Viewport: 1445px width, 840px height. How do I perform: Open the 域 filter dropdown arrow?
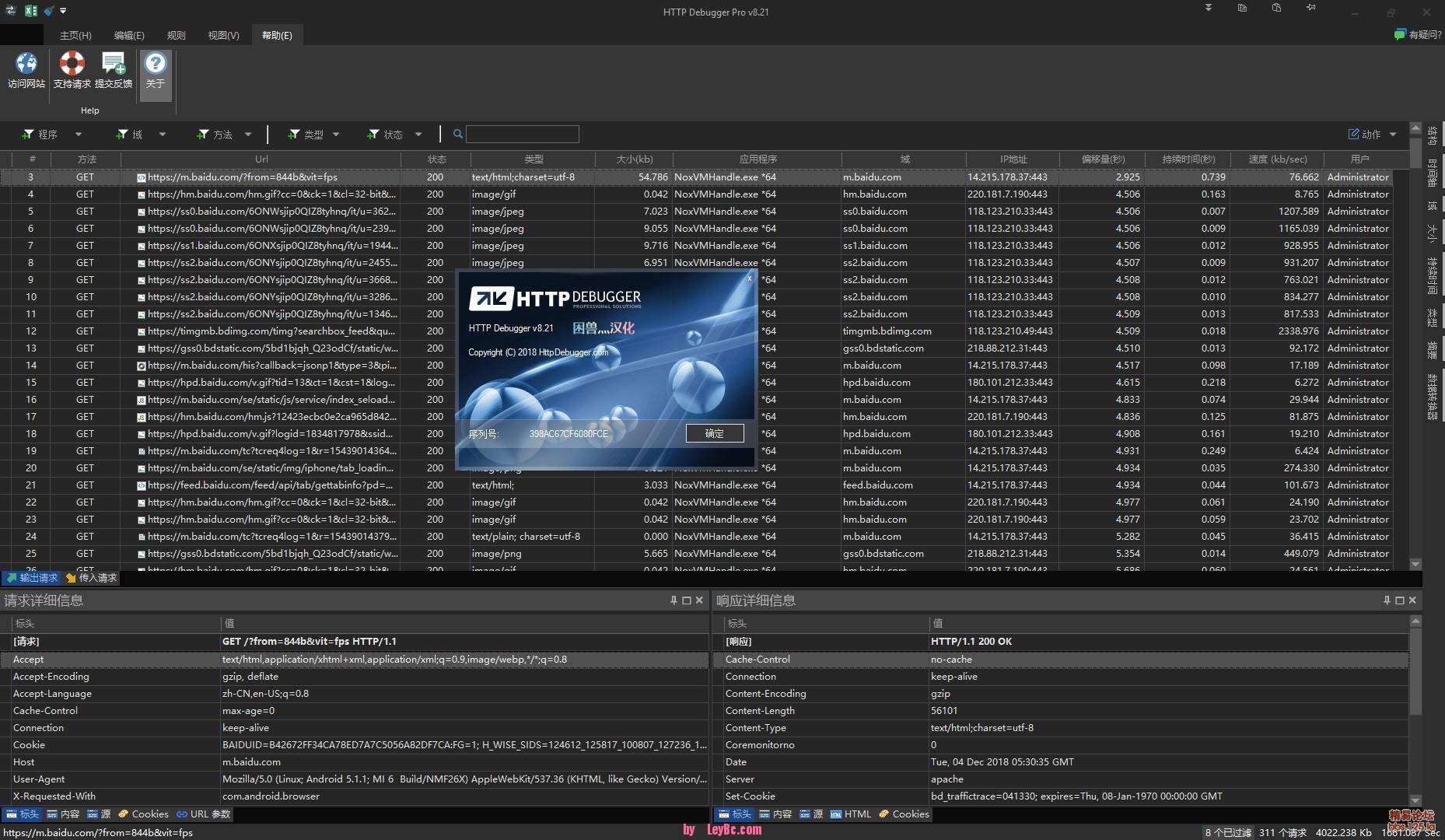click(163, 135)
